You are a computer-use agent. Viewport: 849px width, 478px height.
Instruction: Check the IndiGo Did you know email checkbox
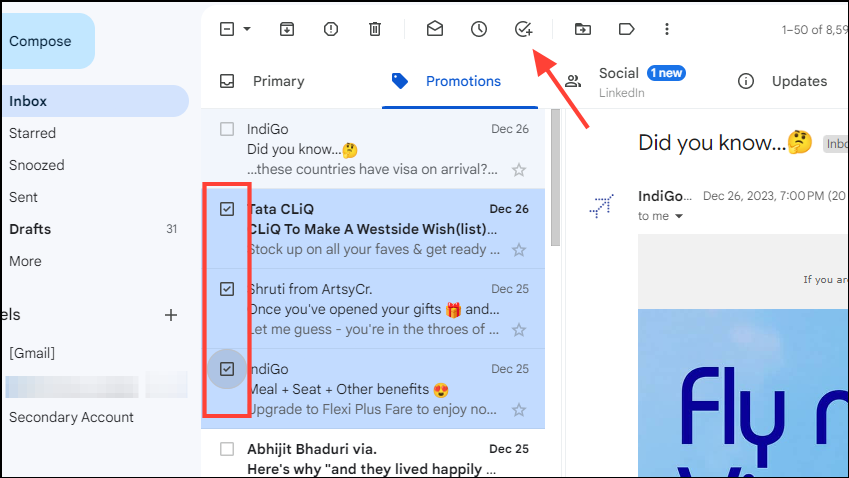tap(227, 129)
